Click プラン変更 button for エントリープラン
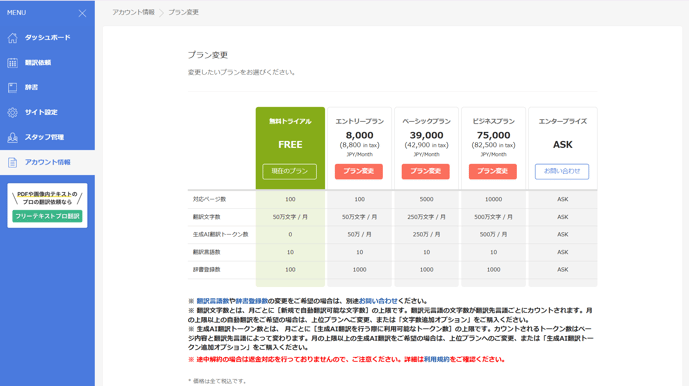 tap(359, 171)
